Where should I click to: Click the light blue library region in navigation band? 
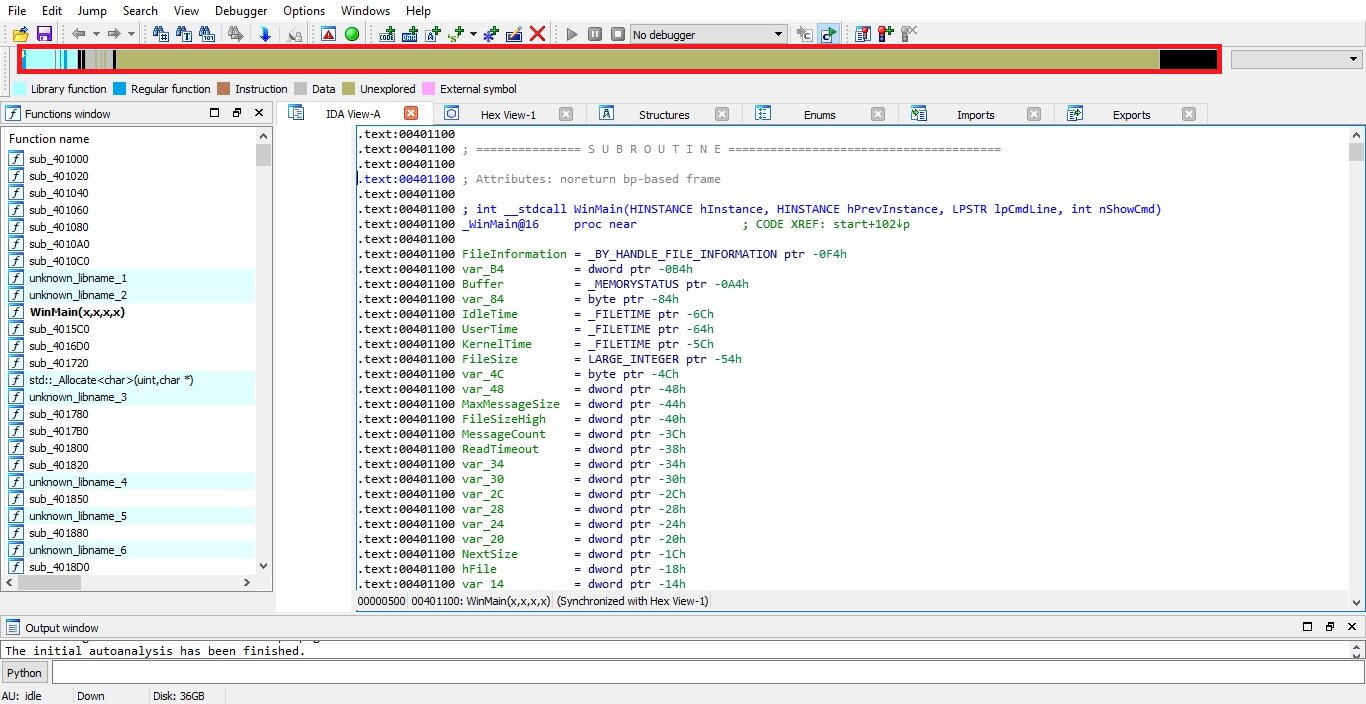click(38, 60)
